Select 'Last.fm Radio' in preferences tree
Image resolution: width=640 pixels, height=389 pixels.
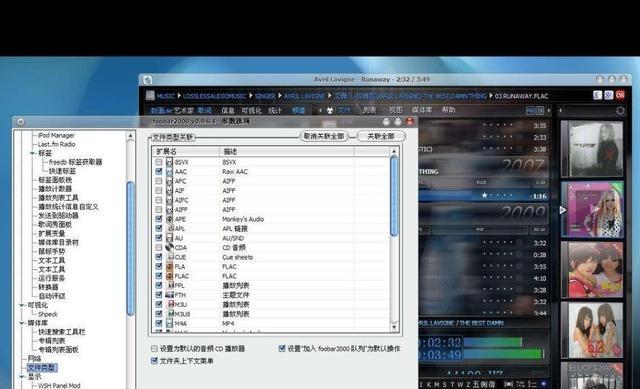[57, 144]
